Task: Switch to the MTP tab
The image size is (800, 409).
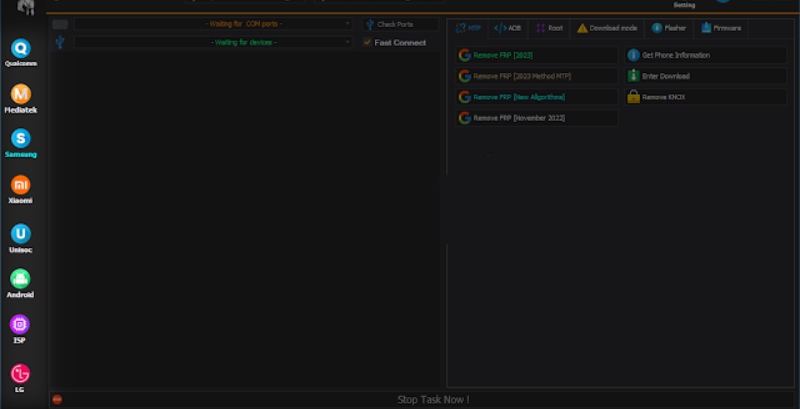Action: point(468,28)
